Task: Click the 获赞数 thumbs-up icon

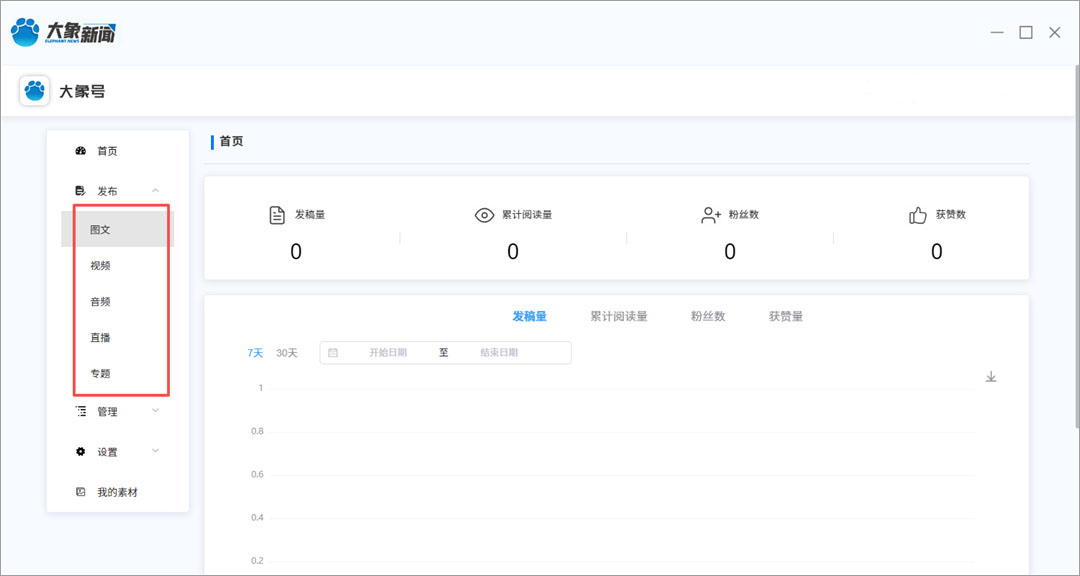Action: [x=918, y=215]
